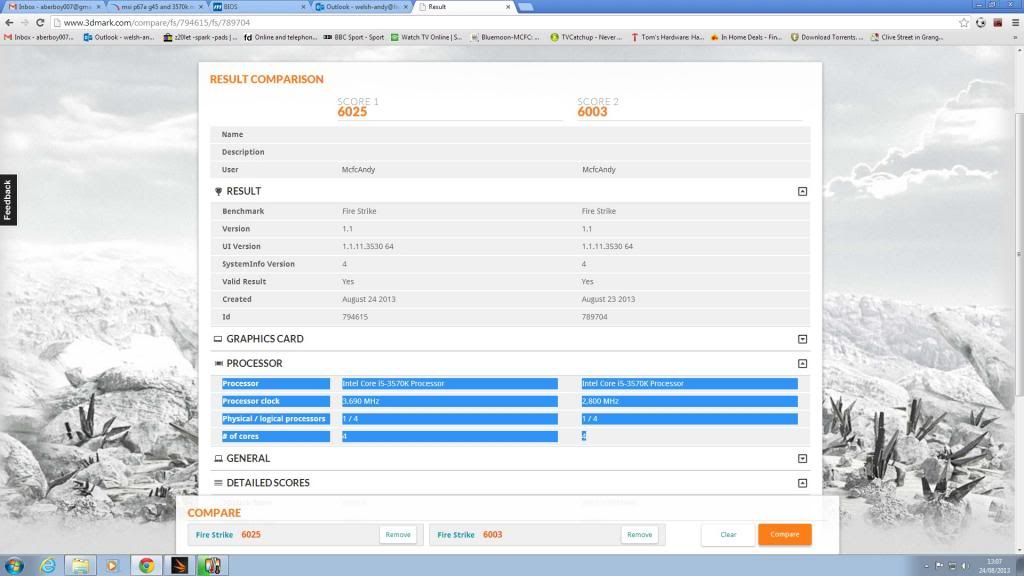Click the laptop icon beside GENERAL

pos(218,458)
